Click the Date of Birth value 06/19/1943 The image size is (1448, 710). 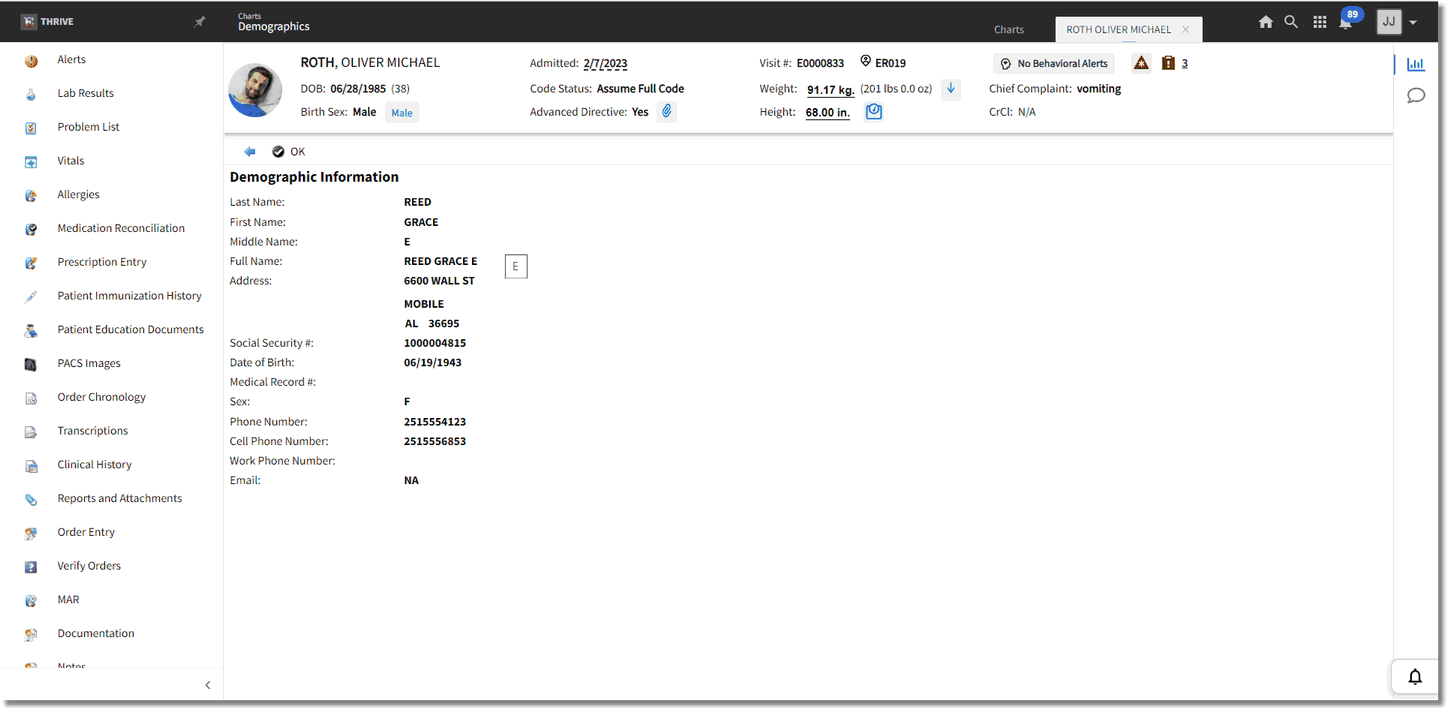pyautogui.click(x=433, y=363)
